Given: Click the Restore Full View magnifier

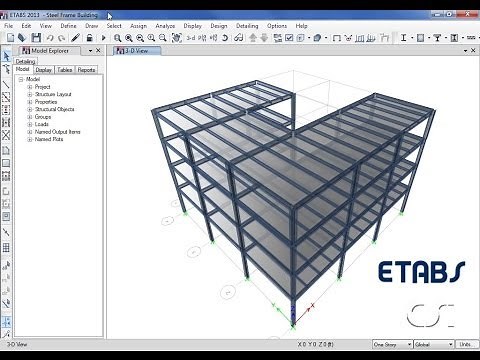Looking at the screenshot, I should point(129,38).
